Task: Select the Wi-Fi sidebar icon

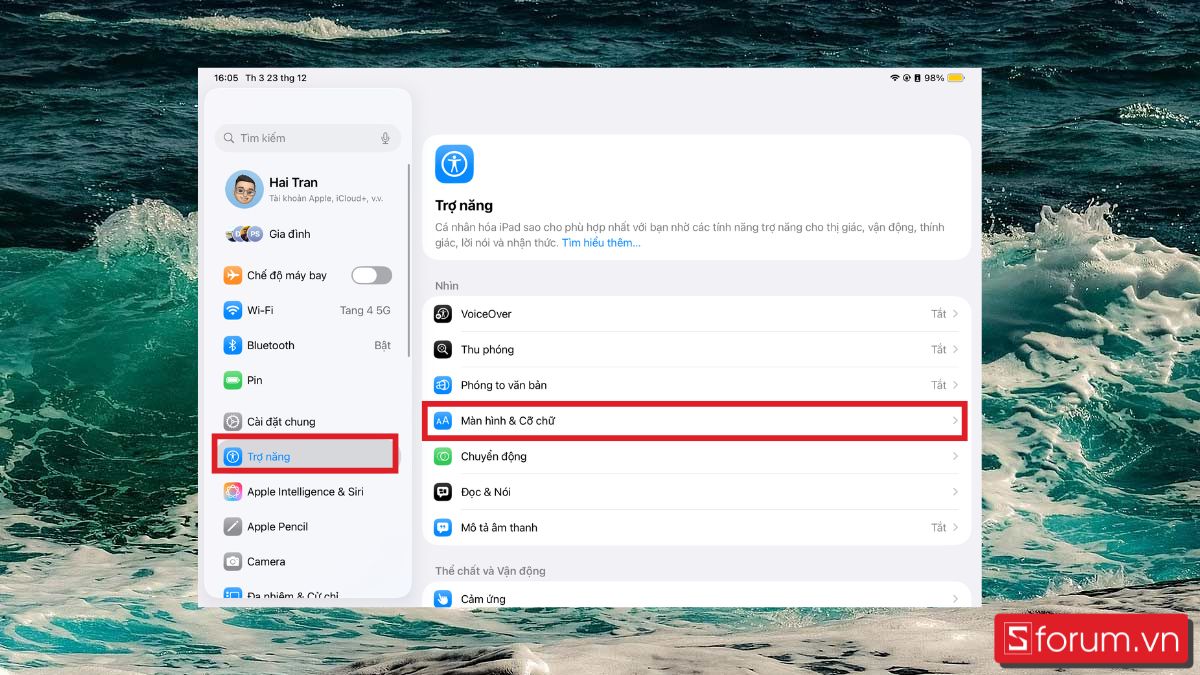Action: pos(233,310)
